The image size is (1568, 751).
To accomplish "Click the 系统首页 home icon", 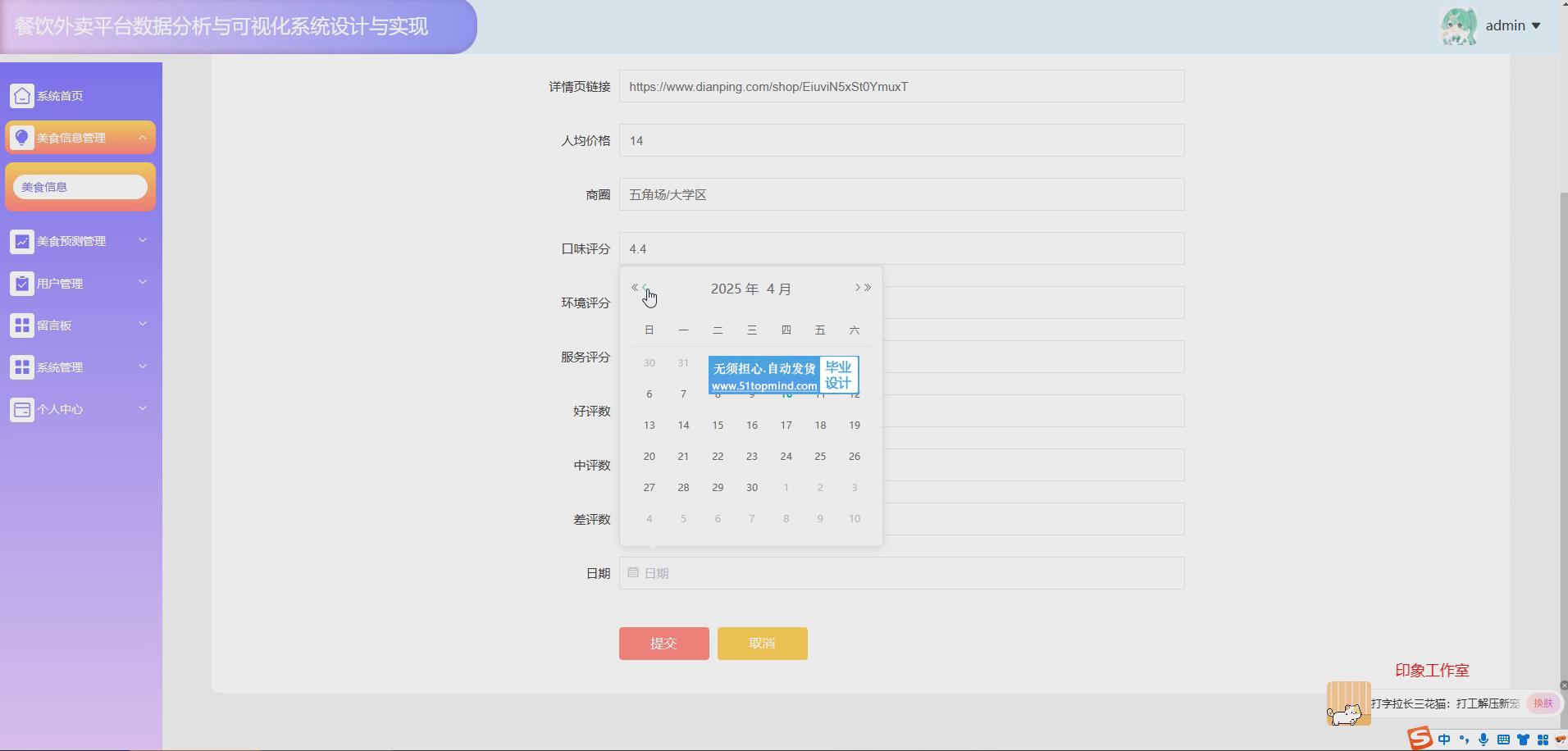I will pos(22,96).
